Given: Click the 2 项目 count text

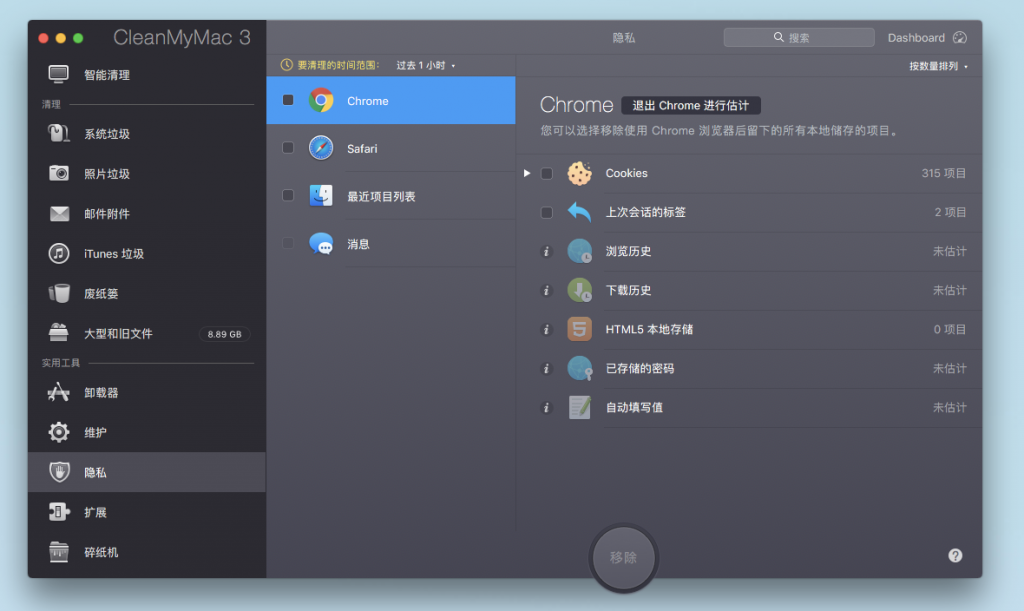Looking at the screenshot, I should pos(950,212).
